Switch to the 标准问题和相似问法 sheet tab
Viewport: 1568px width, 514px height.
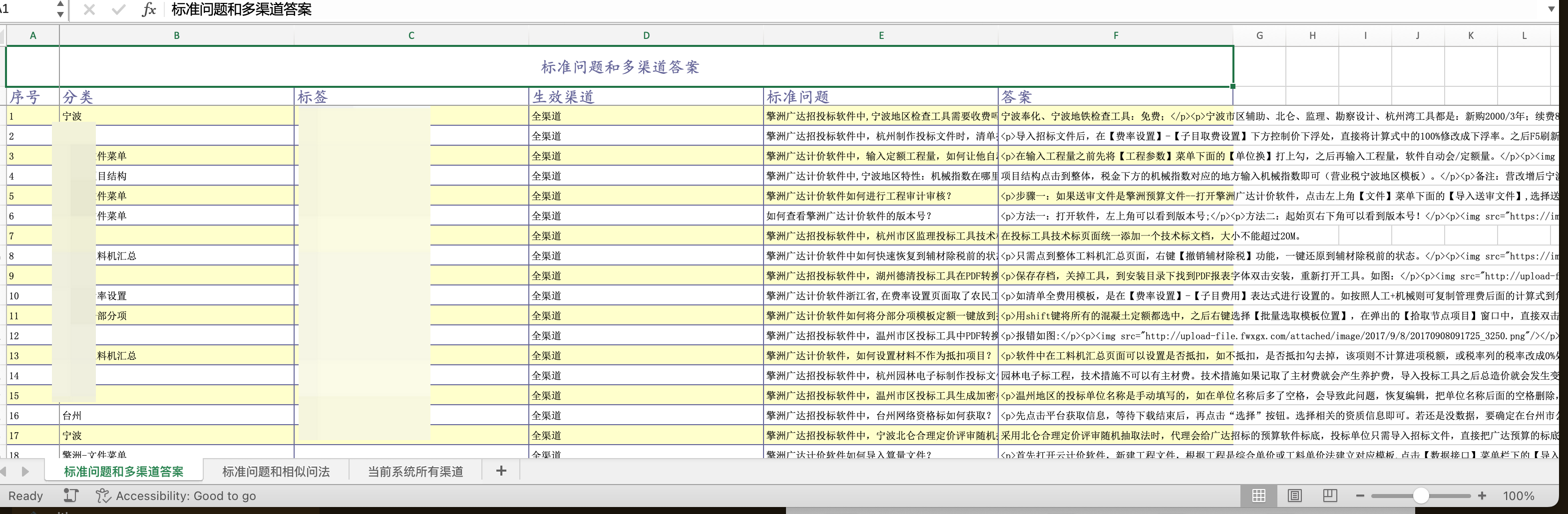click(x=275, y=470)
